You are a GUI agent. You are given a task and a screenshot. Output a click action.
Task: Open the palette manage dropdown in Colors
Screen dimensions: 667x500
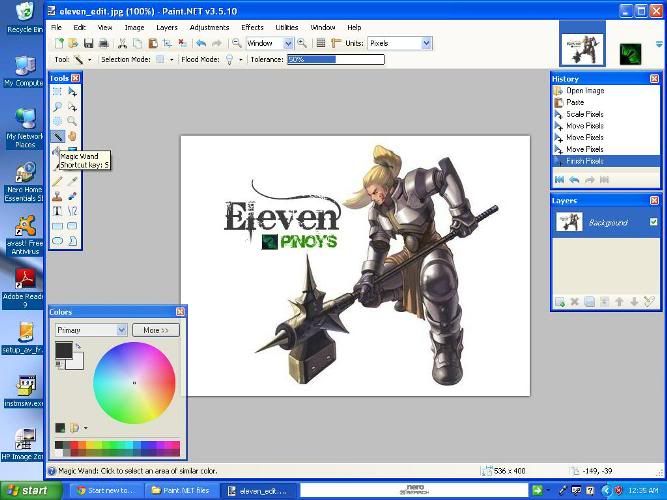pyautogui.click(x=86, y=428)
